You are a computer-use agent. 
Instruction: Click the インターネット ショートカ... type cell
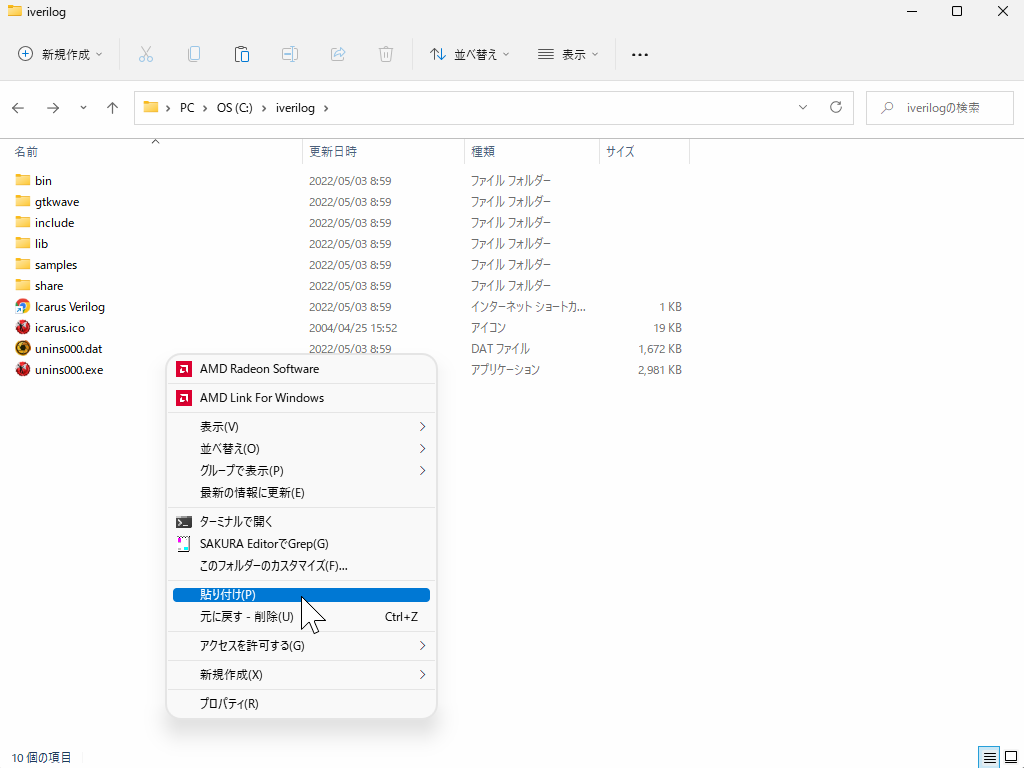pyautogui.click(x=528, y=306)
